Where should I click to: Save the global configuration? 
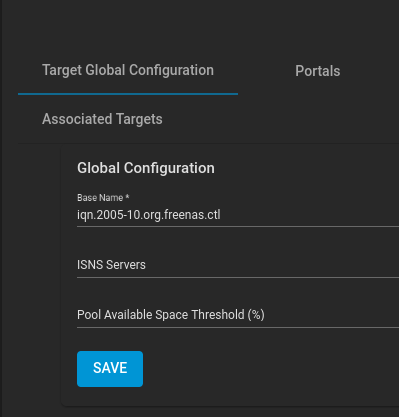coord(110,369)
